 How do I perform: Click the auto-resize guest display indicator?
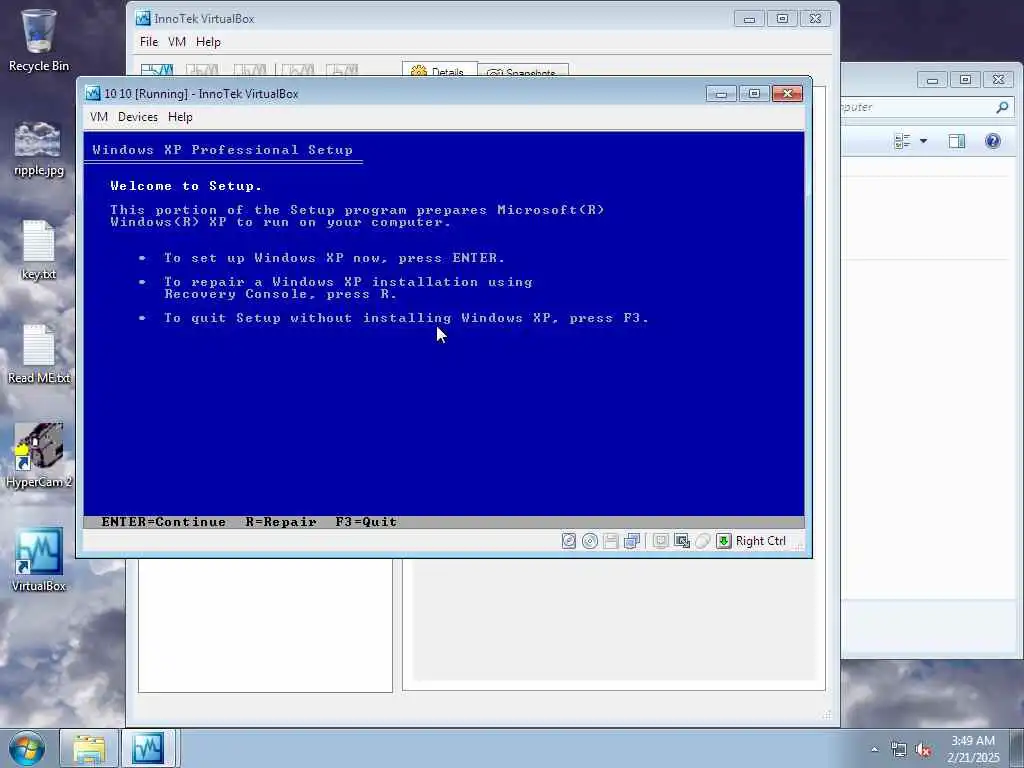pos(682,541)
